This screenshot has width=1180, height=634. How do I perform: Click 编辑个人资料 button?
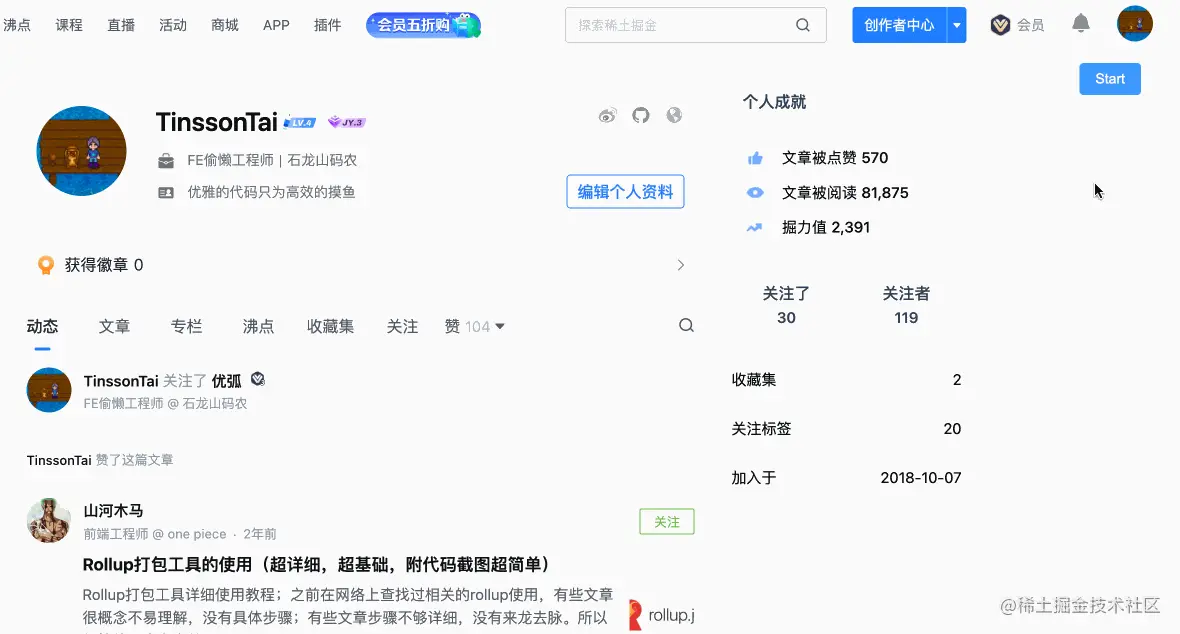click(625, 191)
